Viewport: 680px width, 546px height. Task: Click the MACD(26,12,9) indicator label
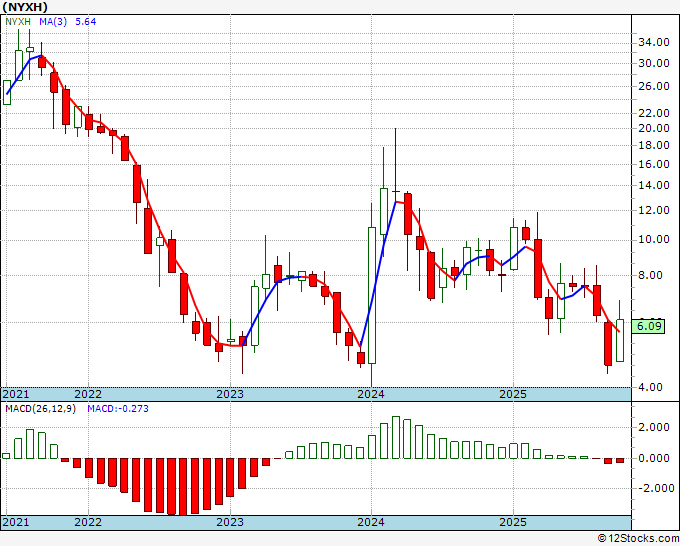click(40, 409)
